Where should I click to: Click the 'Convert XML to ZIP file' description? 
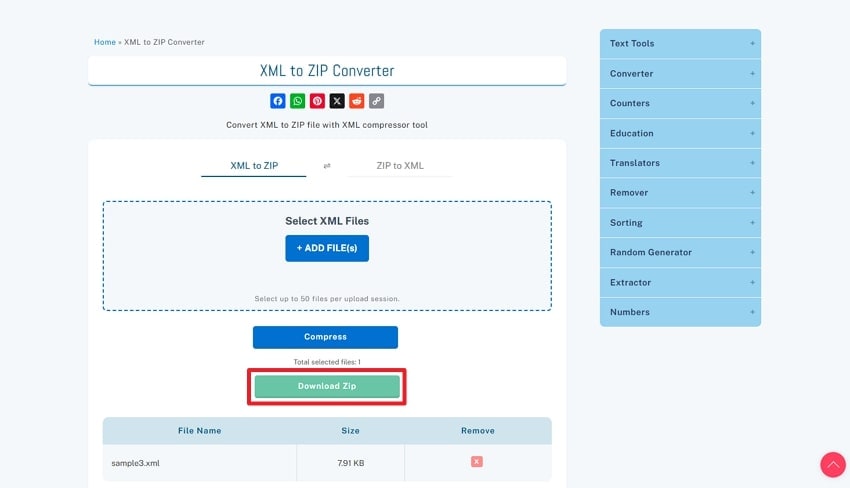[x=327, y=125]
